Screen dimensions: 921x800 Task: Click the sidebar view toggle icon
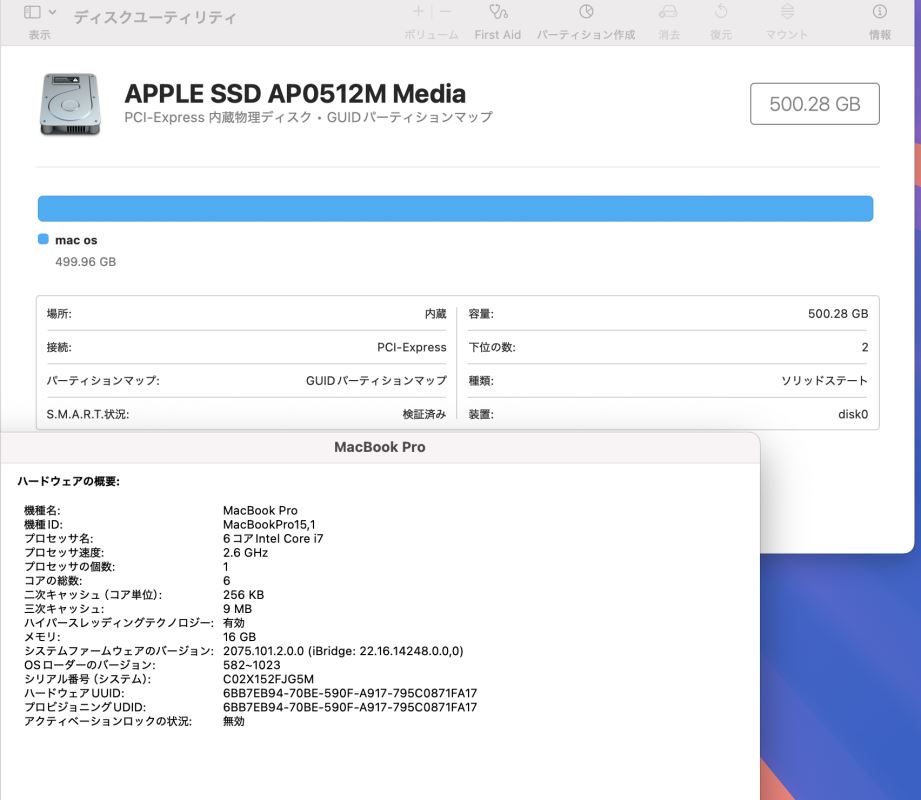point(32,12)
